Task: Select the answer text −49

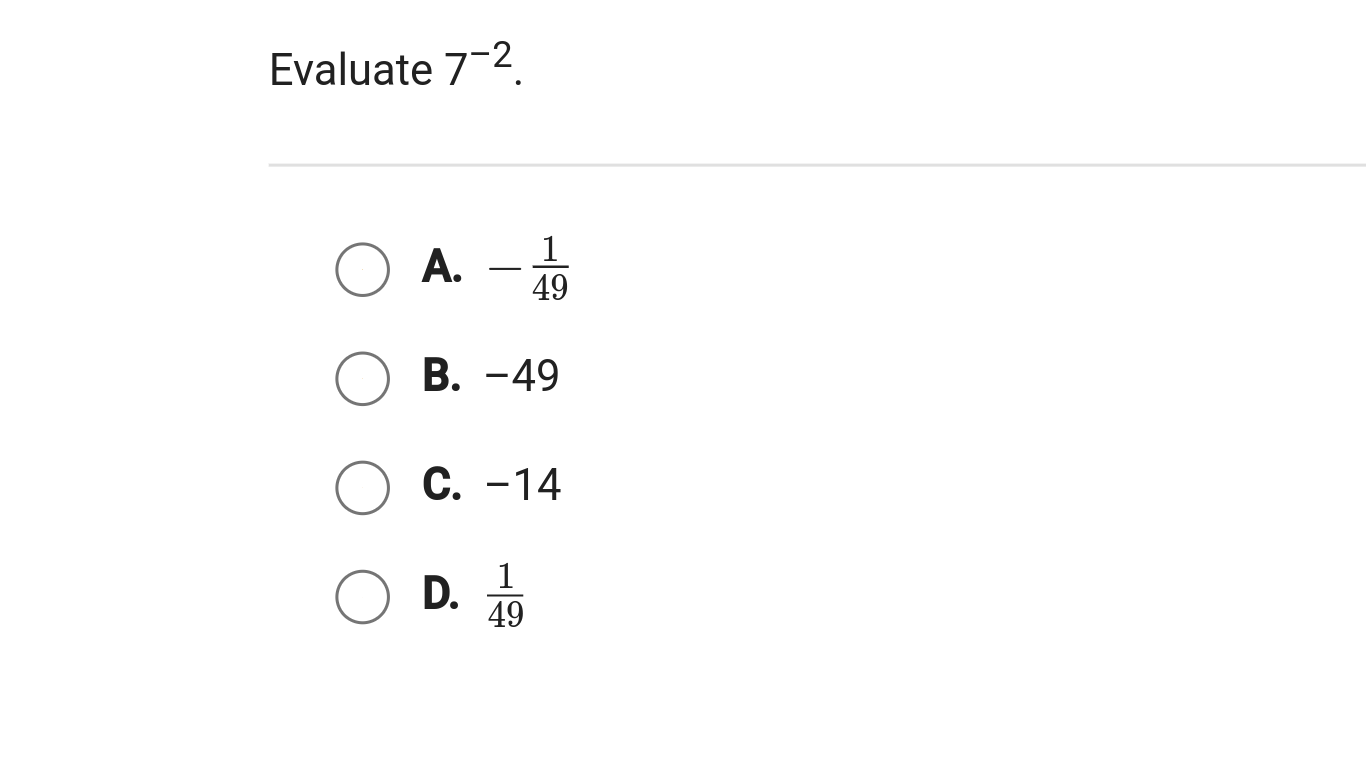Action: (522, 376)
